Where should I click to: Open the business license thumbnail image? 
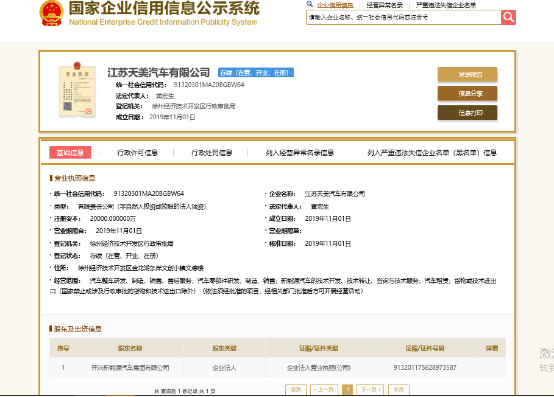coord(77,90)
